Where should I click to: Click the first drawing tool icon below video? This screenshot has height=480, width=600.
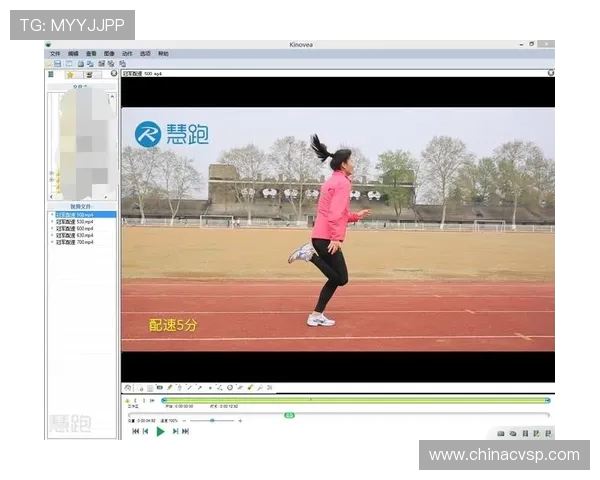(x=128, y=387)
